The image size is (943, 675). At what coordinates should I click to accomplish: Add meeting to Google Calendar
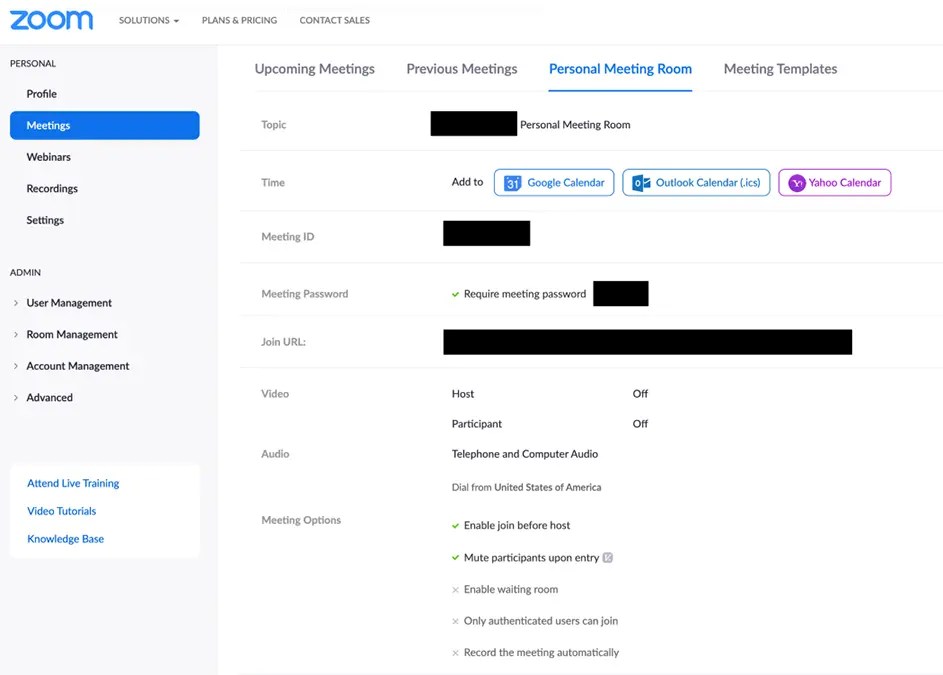pyautogui.click(x=554, y=183)
